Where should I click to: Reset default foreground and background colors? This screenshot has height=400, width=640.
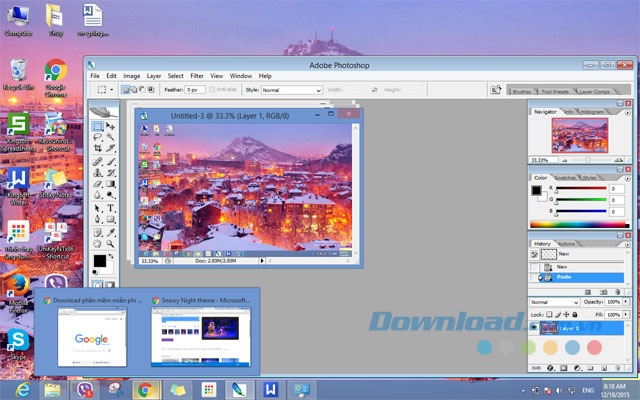[x=95, y=272]
